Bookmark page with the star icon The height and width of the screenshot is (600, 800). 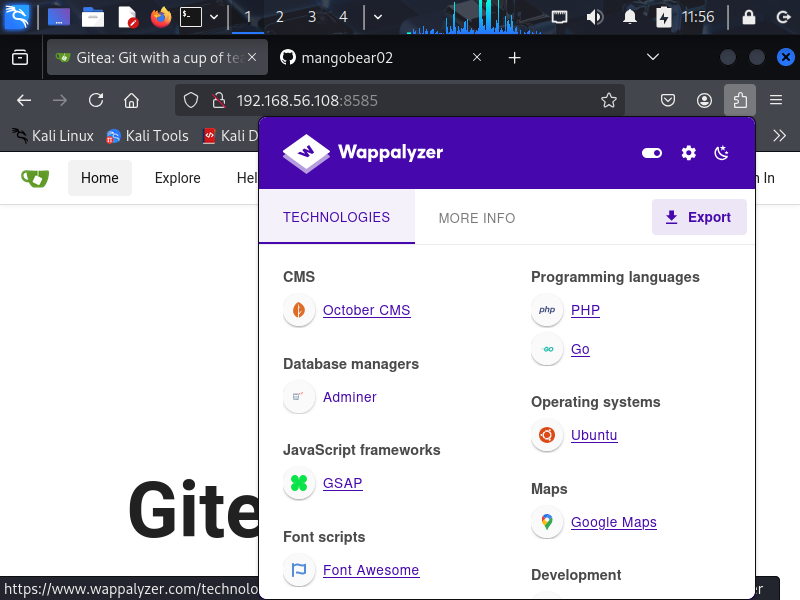pos(608,100)
